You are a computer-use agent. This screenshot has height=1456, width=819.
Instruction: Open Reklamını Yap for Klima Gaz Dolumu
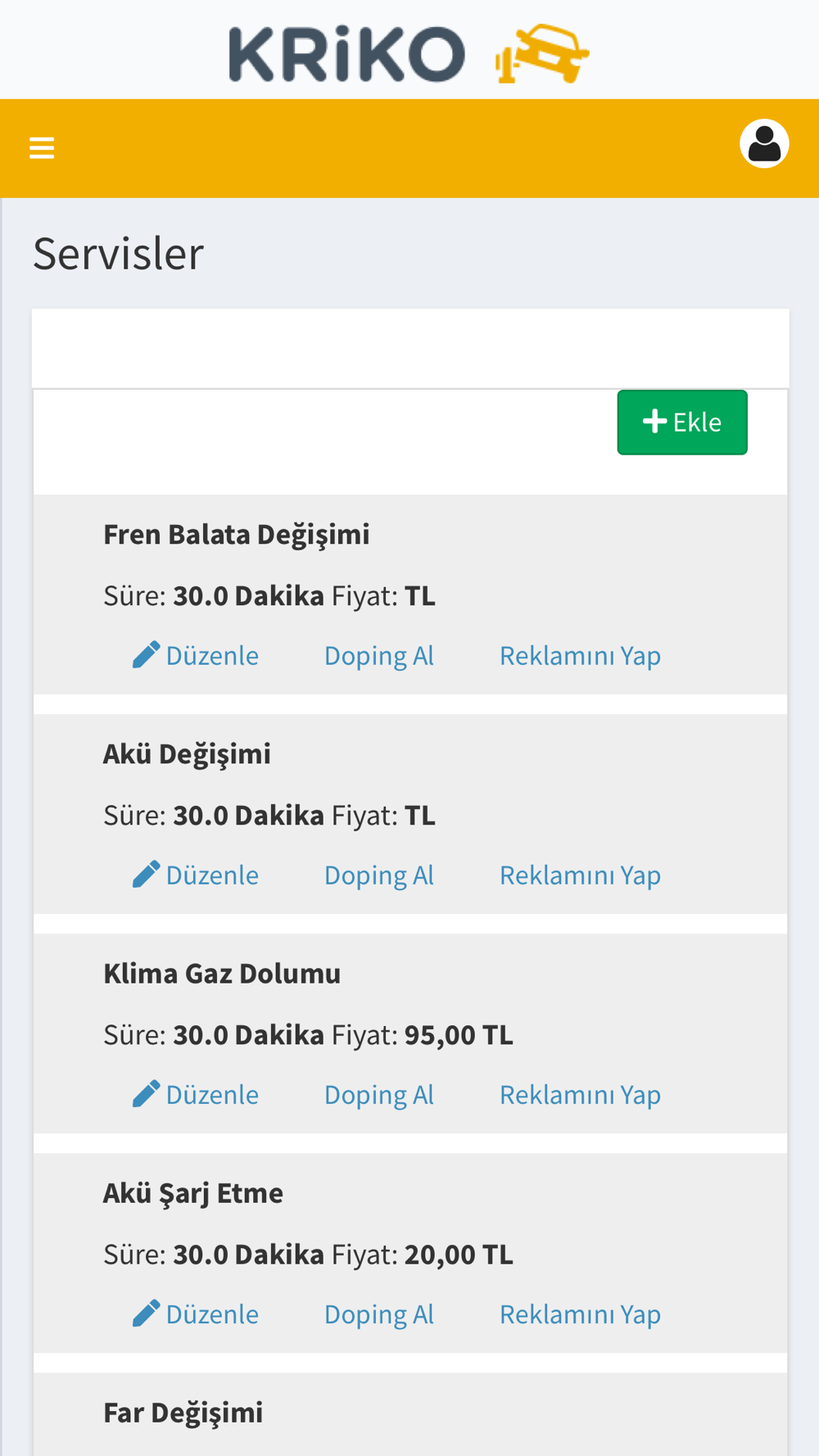pyautogui.click(x=580, y=1095)
